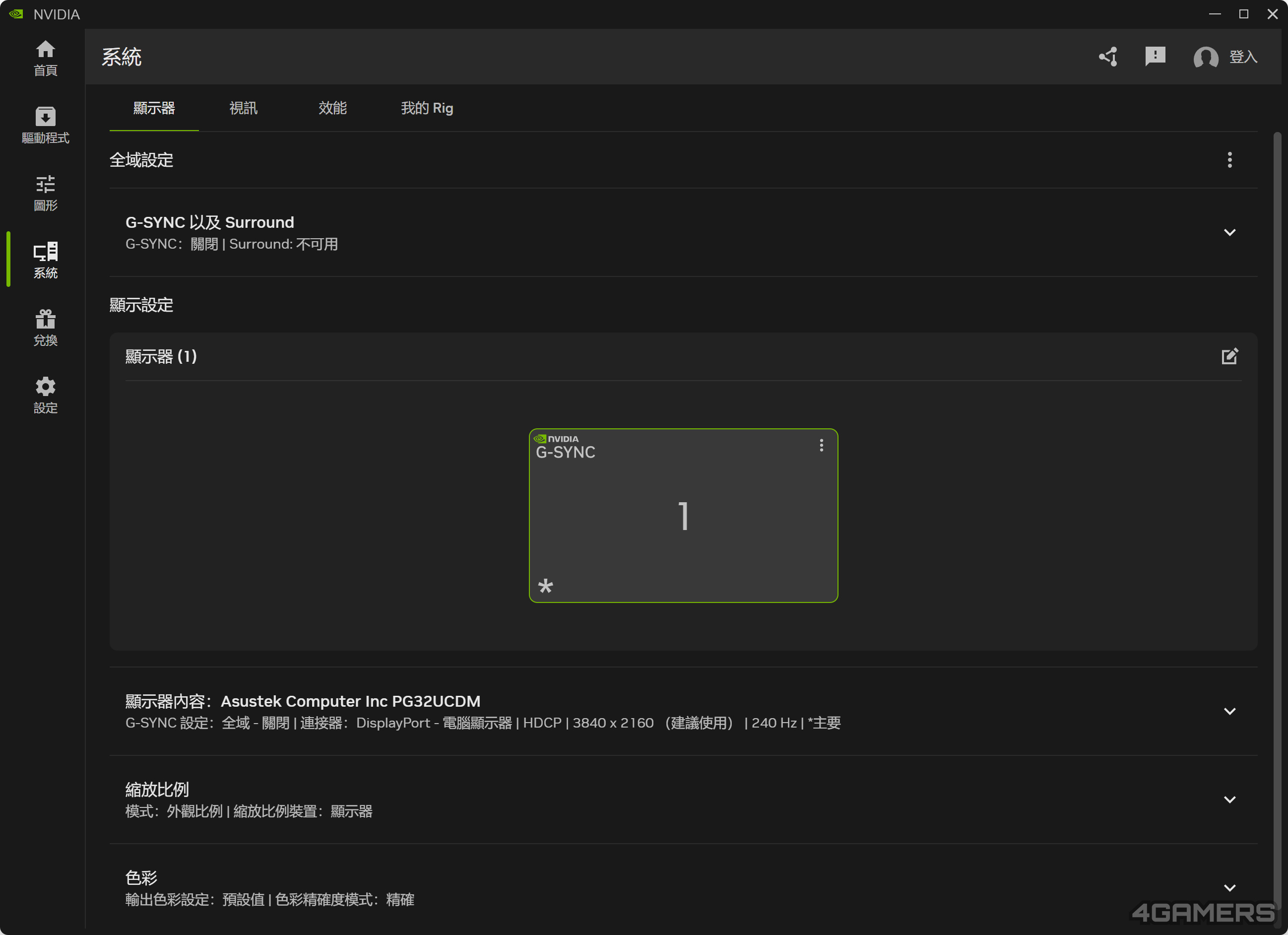1288x935 pixels.
Task: Click the 登入 sign-in button
Action: click(x=1226, y=57)
